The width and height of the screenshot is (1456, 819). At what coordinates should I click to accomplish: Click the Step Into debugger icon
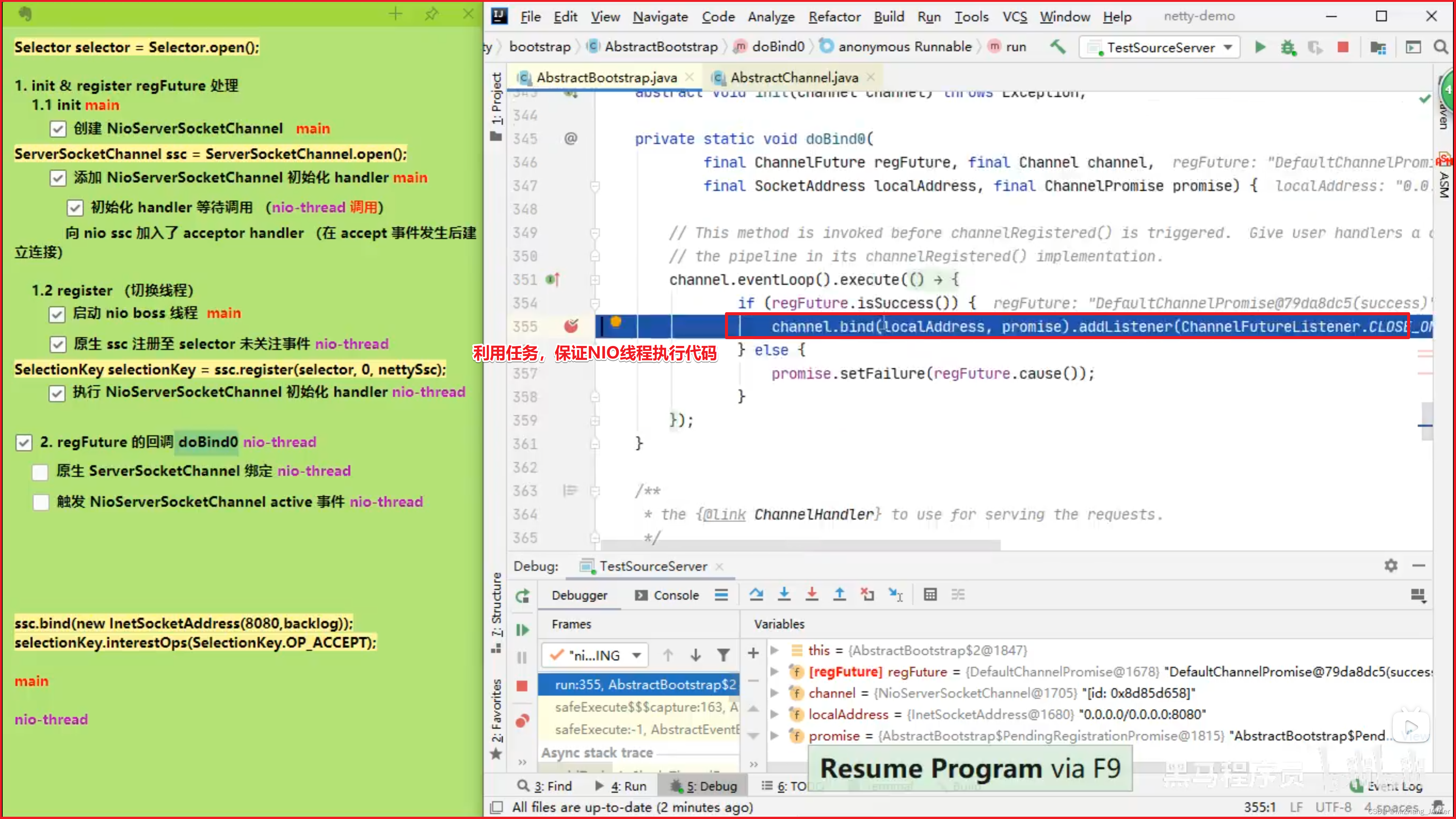(784, 594)
